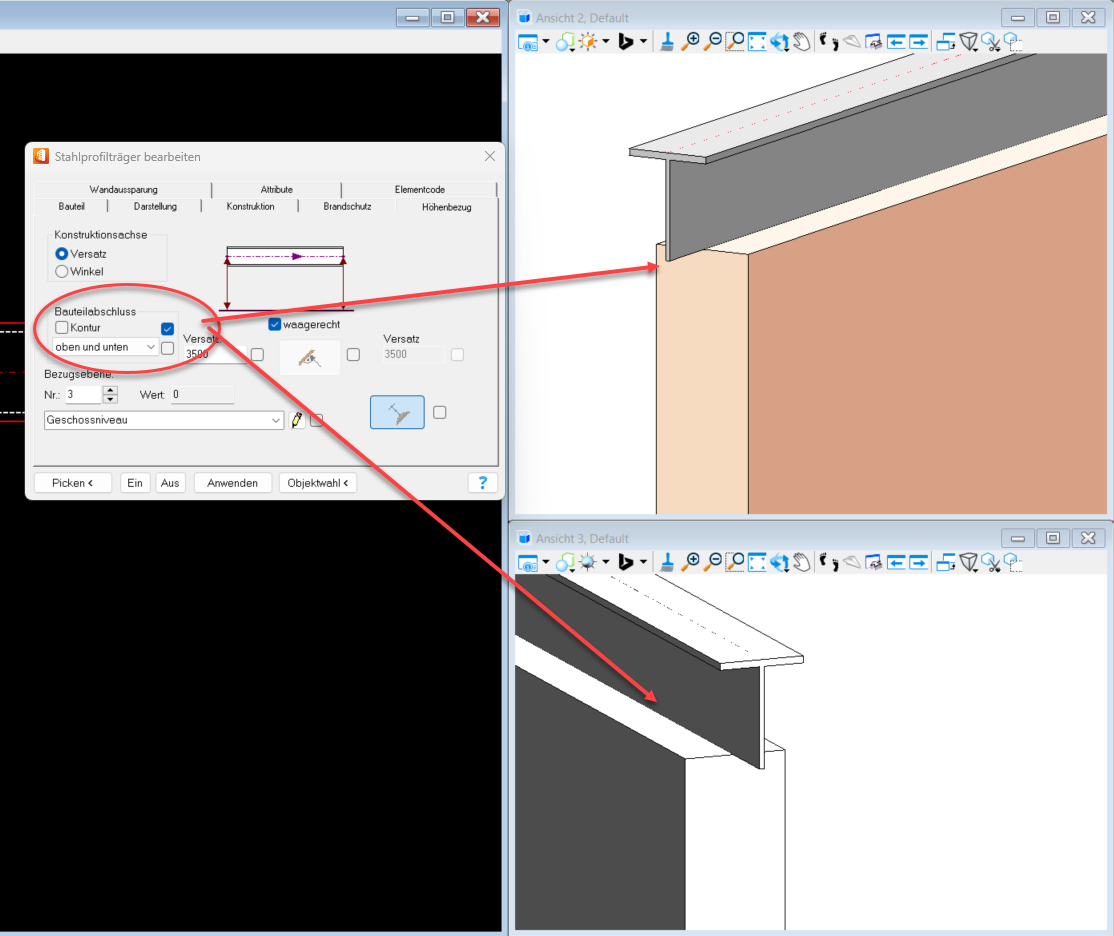Open the 'oben und unten' dropdown
This screenshot has height=936, width=1114.
[x=151, y=347]
